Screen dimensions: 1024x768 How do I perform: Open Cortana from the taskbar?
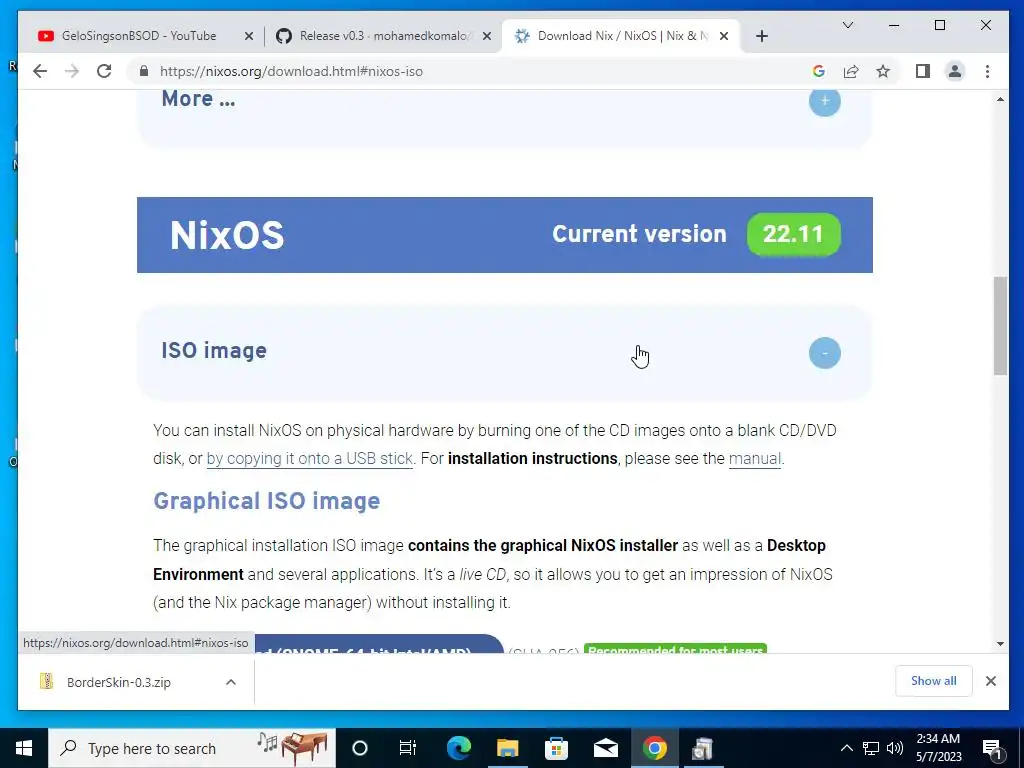(x=360, y=748)
